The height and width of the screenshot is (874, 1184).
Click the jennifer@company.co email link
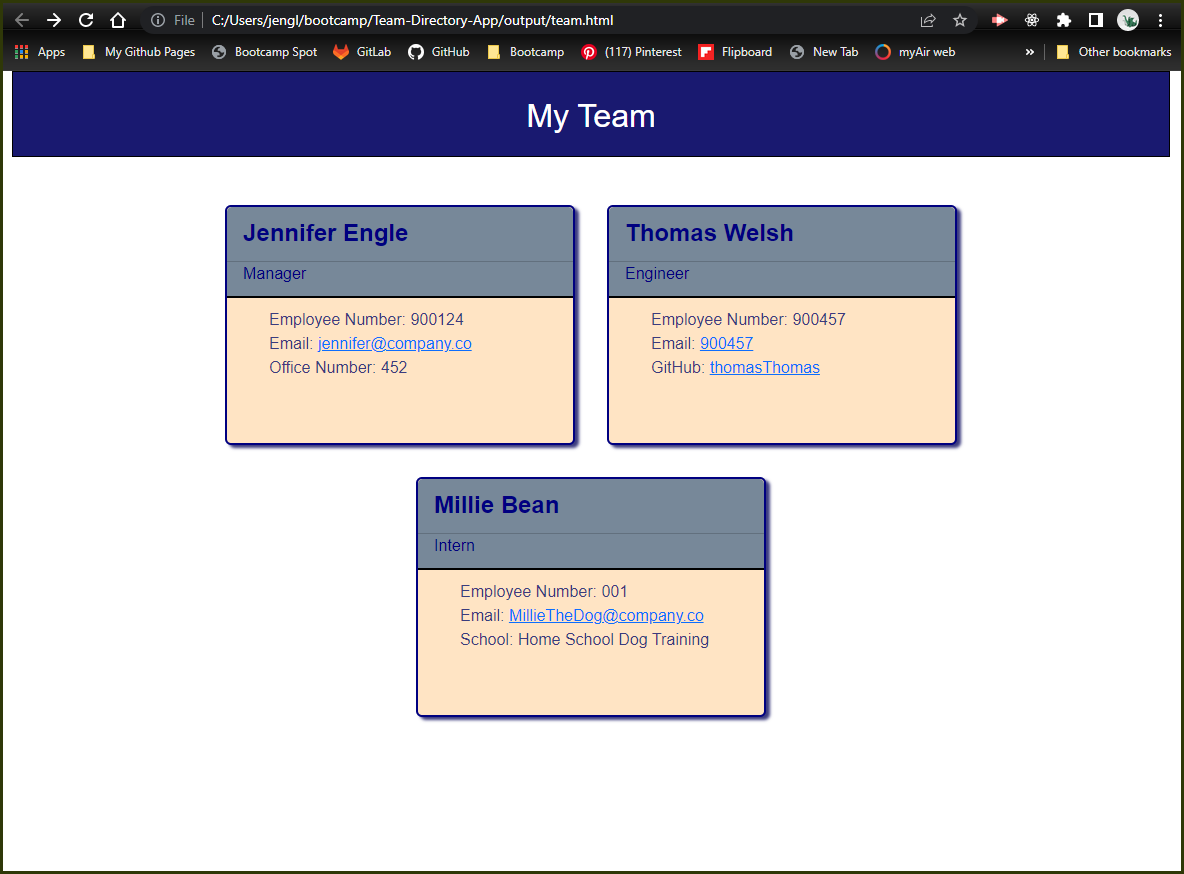click(394, 343)
